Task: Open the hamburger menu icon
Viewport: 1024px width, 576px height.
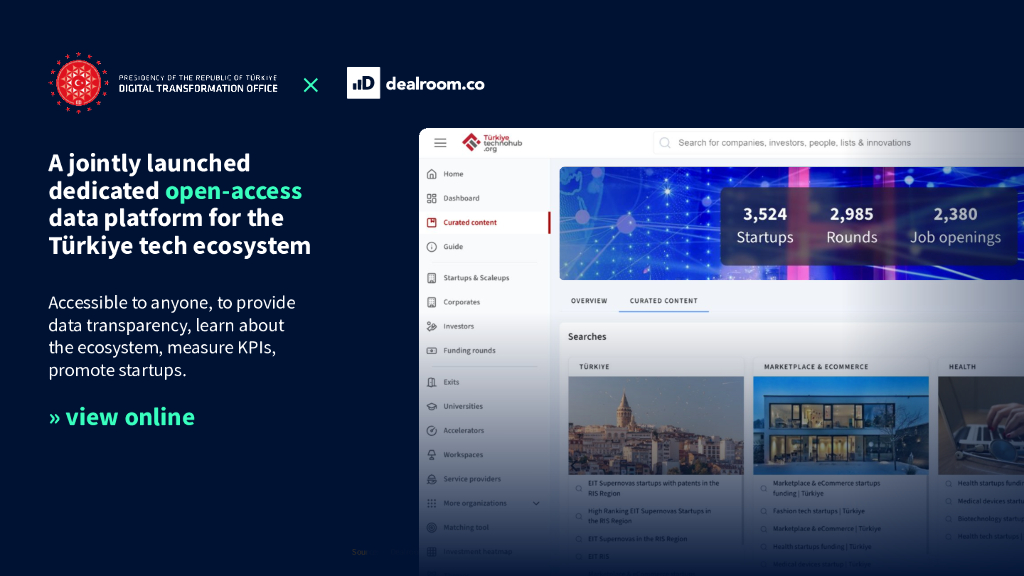Action: 440,142
